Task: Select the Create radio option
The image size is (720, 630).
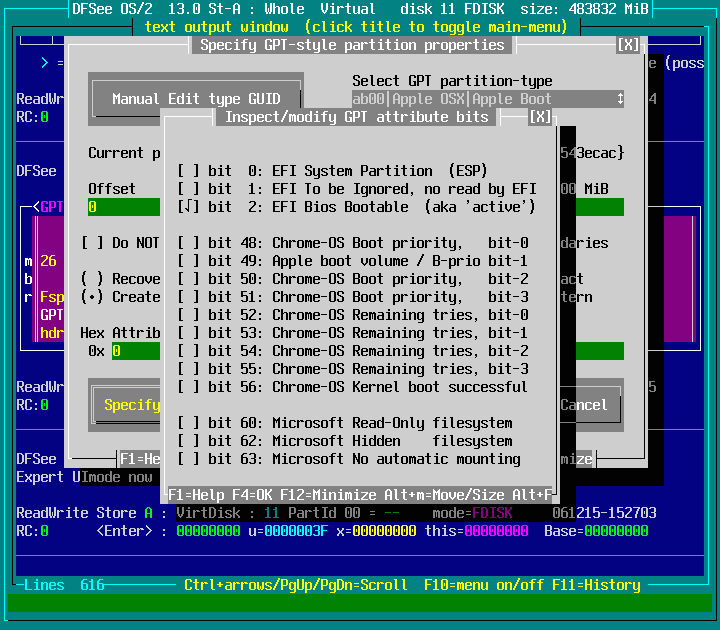Action: (x=92, y=297)
